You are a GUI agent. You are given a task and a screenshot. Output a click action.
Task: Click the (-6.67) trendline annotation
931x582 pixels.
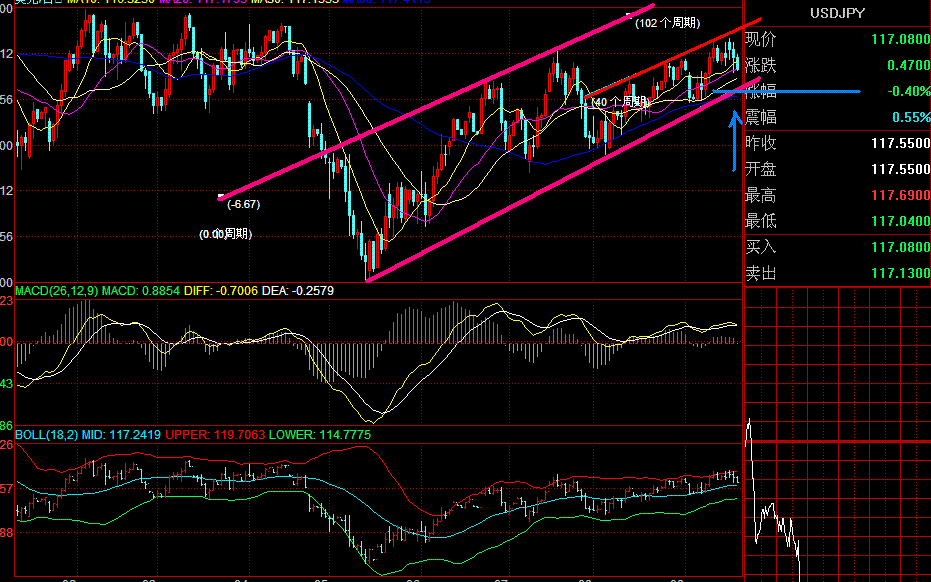pyautogui.click(x=243, y=204)
